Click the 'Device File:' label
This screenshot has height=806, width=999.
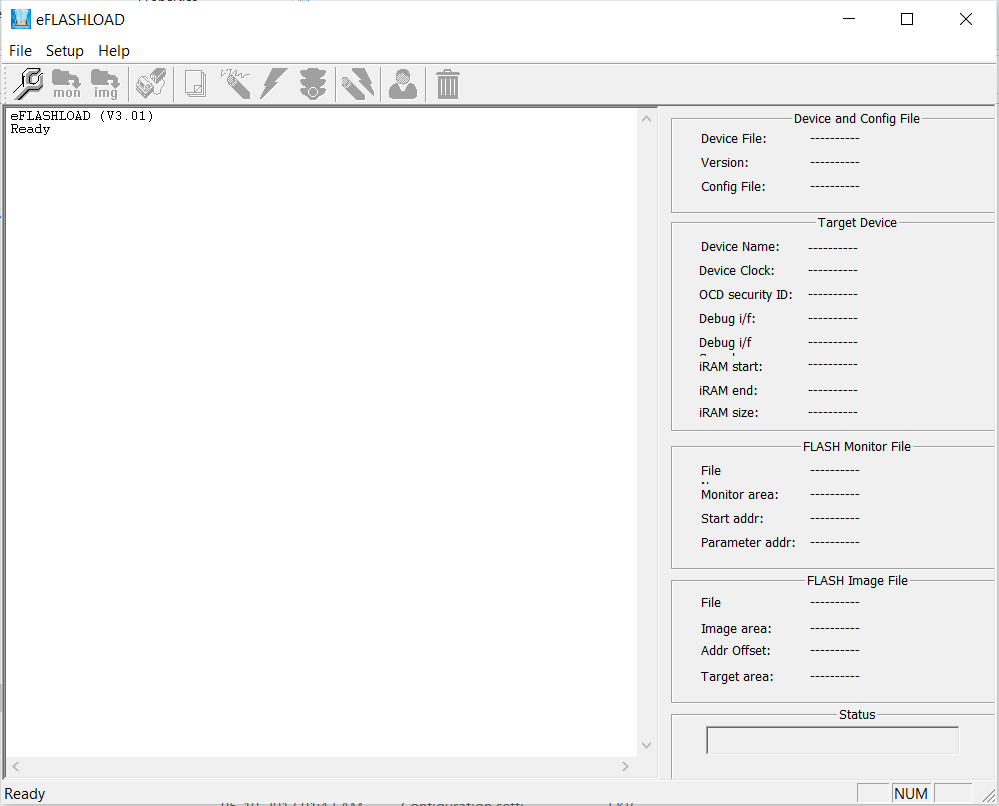point(733,139)
